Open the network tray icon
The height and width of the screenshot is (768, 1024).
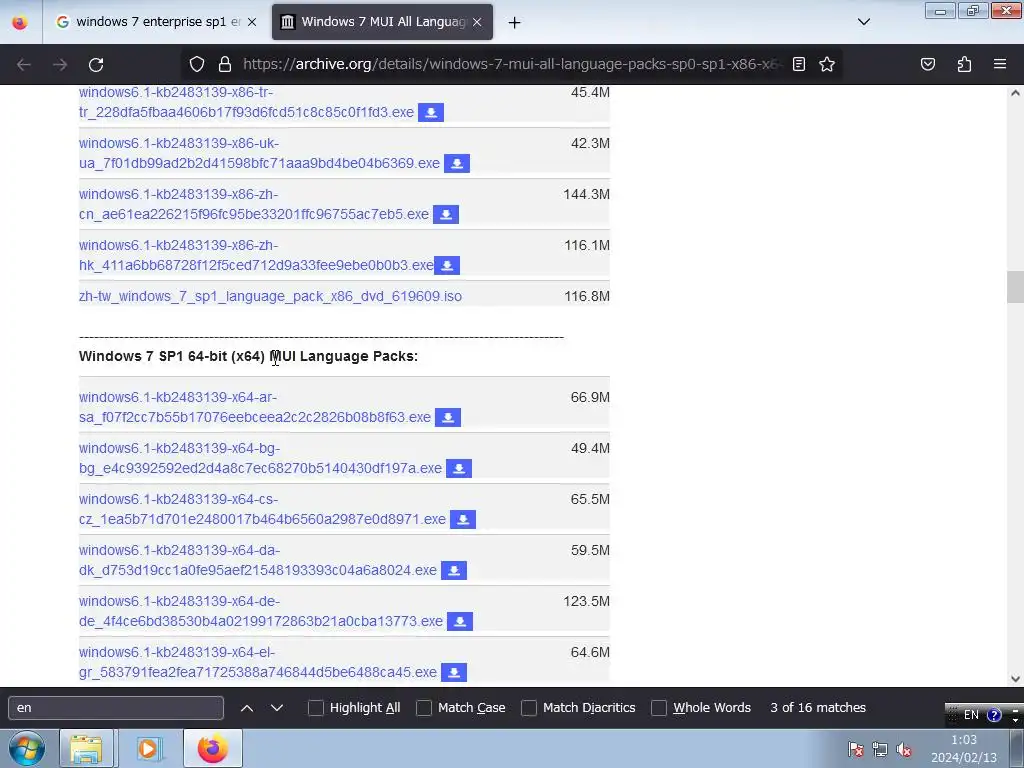[x=880, y=750]
